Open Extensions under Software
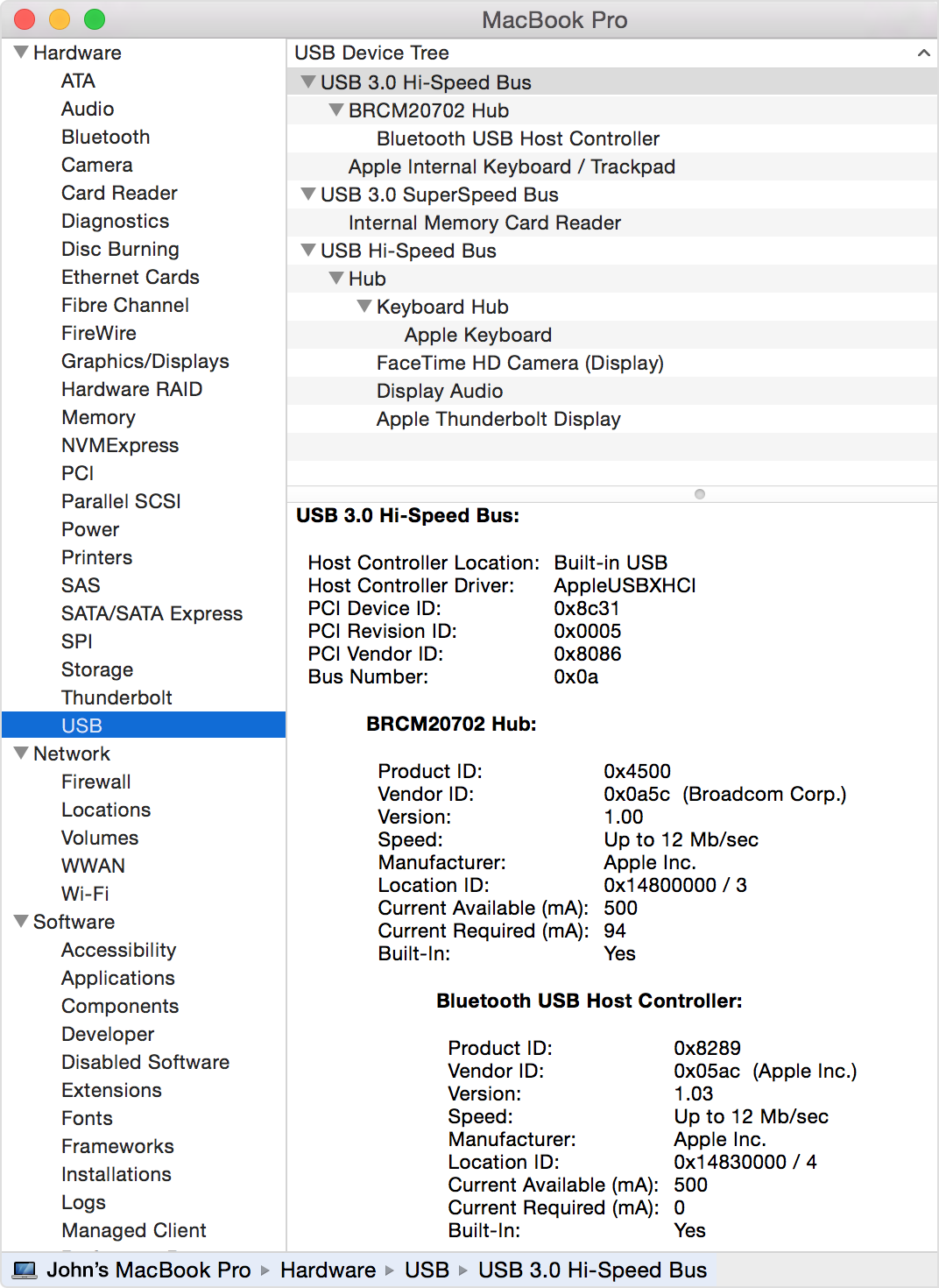Screen dimensions: 939x1288 click(112, 1091)
